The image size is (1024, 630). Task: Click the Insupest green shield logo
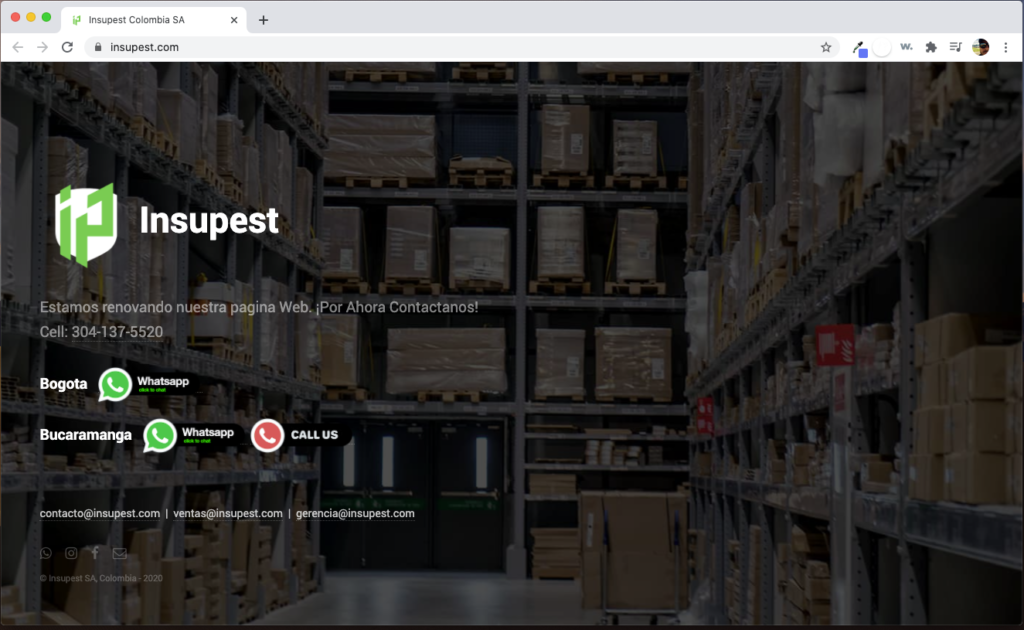pos(85,224)
